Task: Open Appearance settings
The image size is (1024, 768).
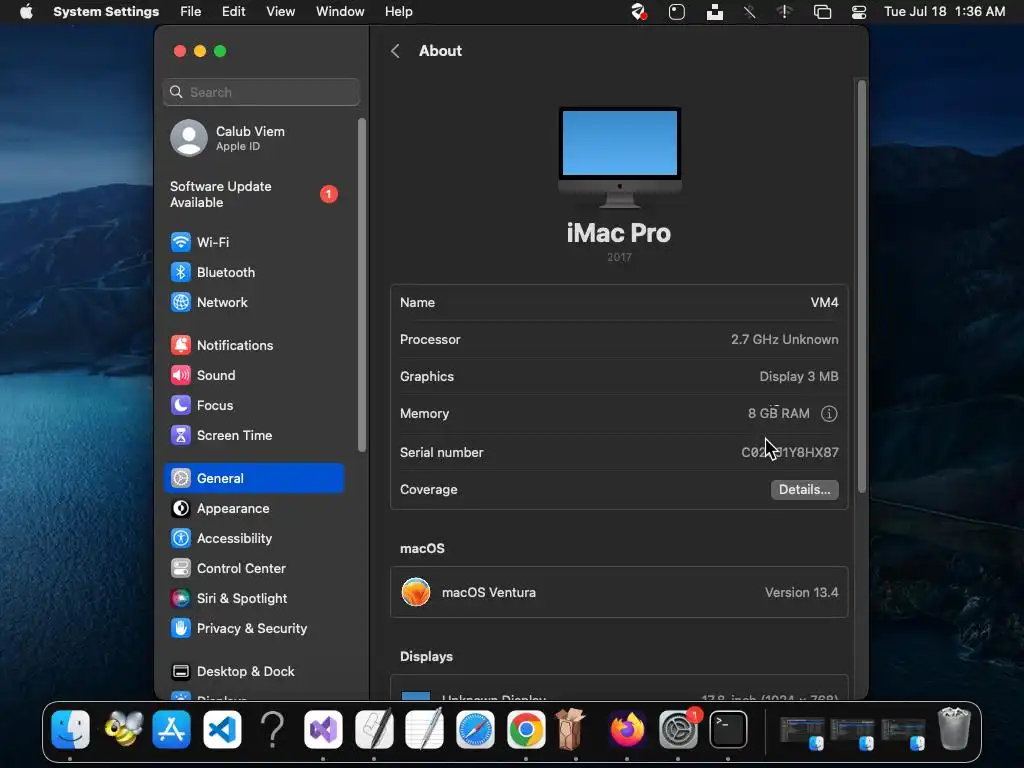Action: click(253, 509)
